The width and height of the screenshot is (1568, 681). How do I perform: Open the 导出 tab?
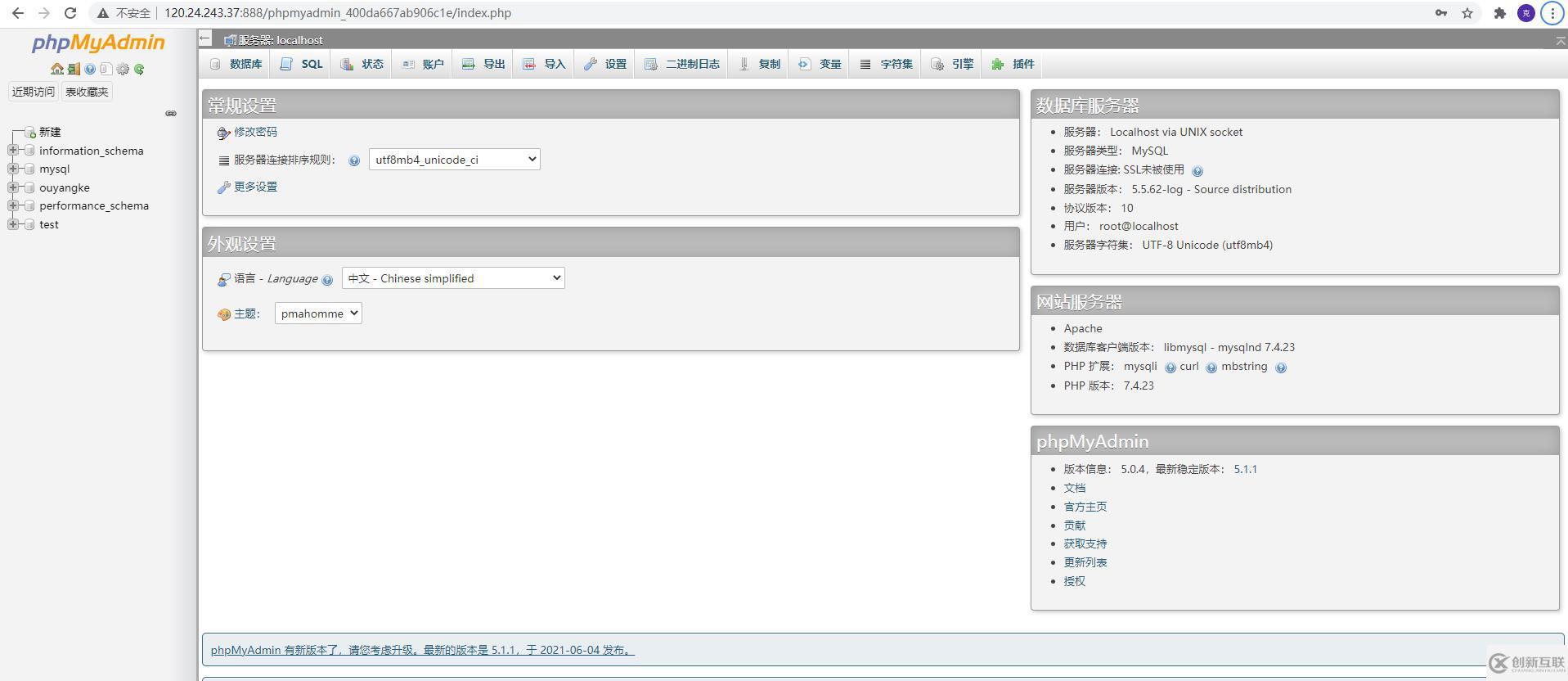coord(483,64)
